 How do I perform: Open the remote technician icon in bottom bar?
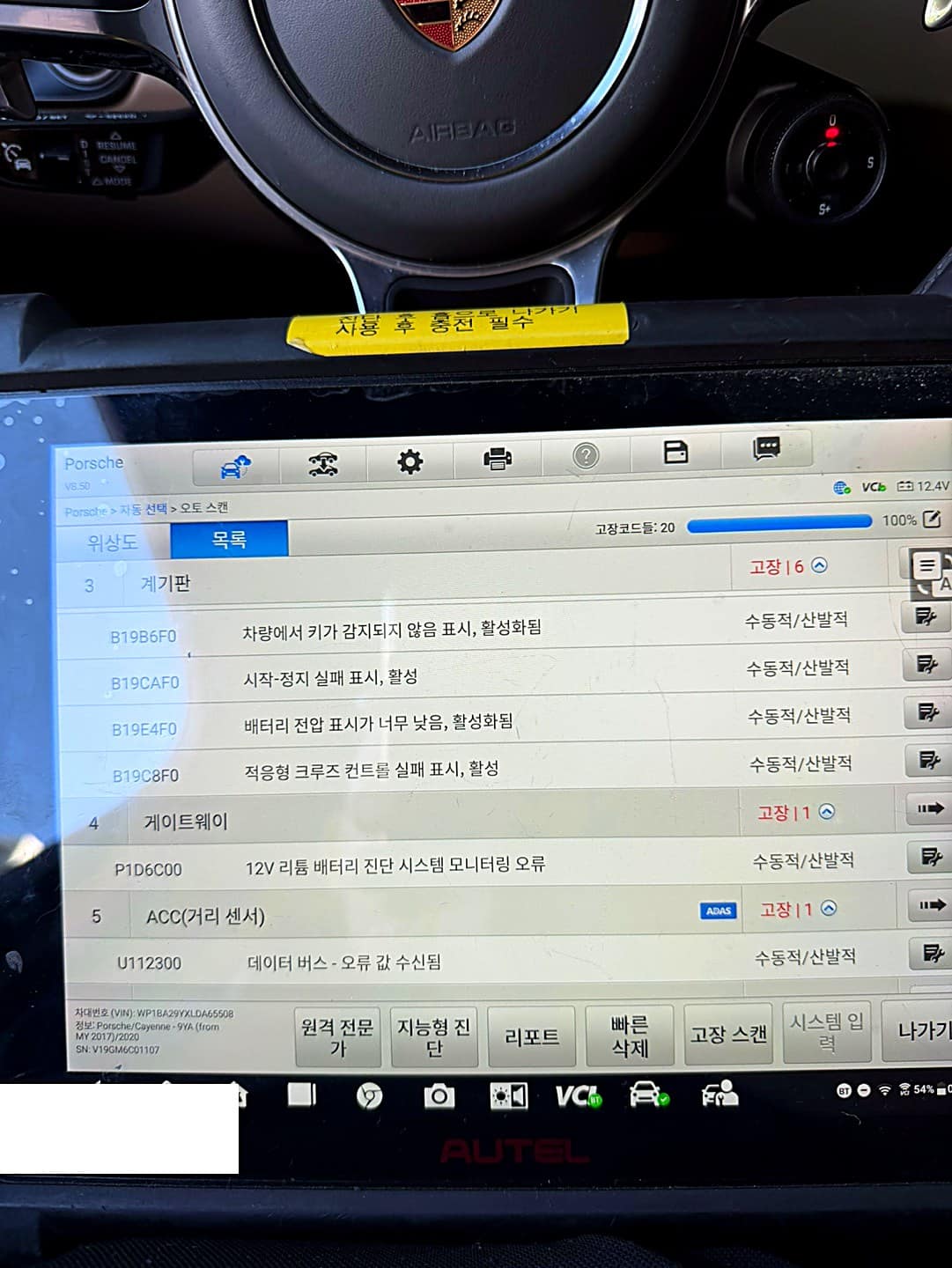(719, 1094)
